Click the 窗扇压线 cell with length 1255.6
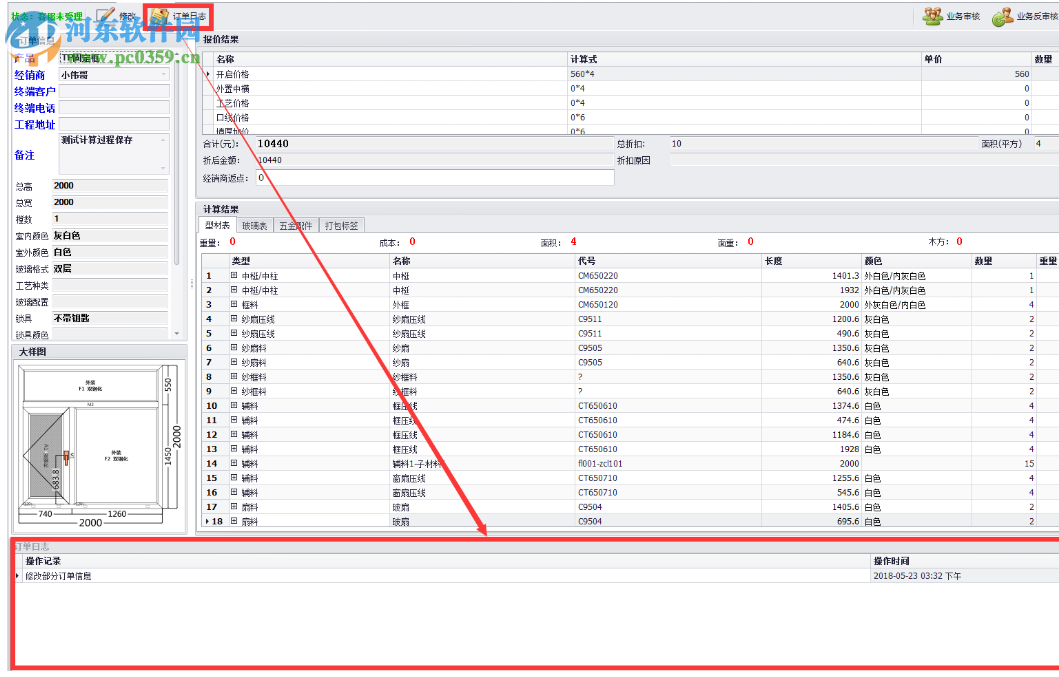Viewport: 1059px width, 677px height. coord(482,478)
